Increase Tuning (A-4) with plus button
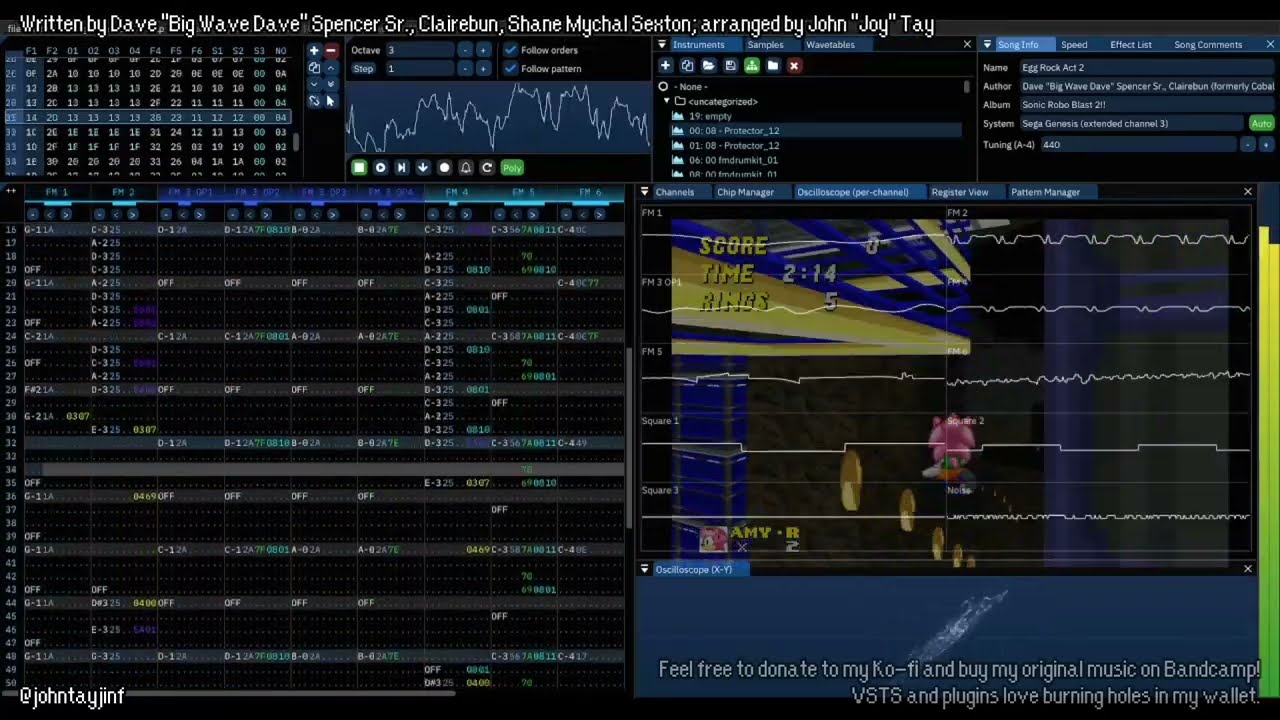This screenshot has width=1280, height=720. click(1266, 145)
